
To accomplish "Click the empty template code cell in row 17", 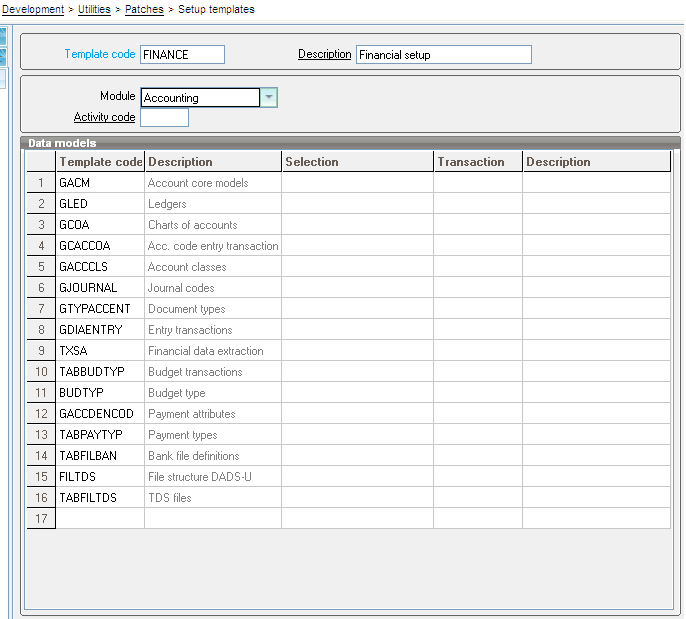I will click(100, 518).
